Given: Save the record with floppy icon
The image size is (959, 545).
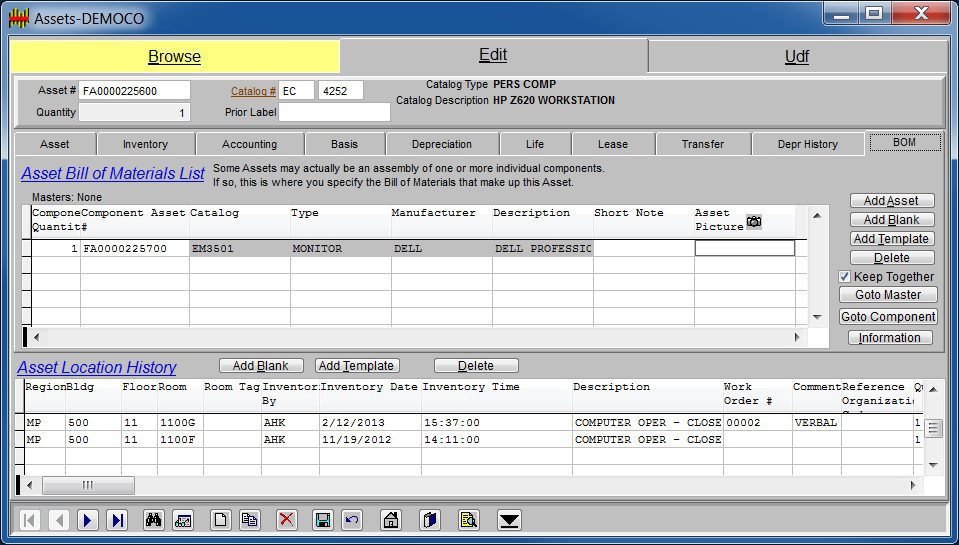Looking at the screenshot, I should coord(322,520).
